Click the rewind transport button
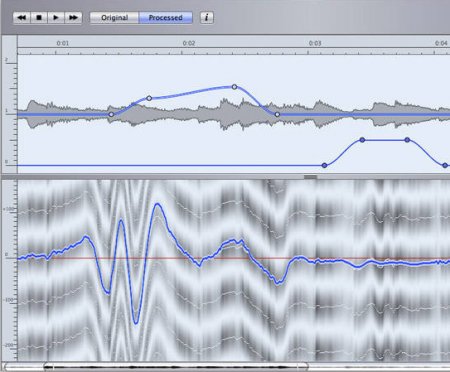 (22, 18)
